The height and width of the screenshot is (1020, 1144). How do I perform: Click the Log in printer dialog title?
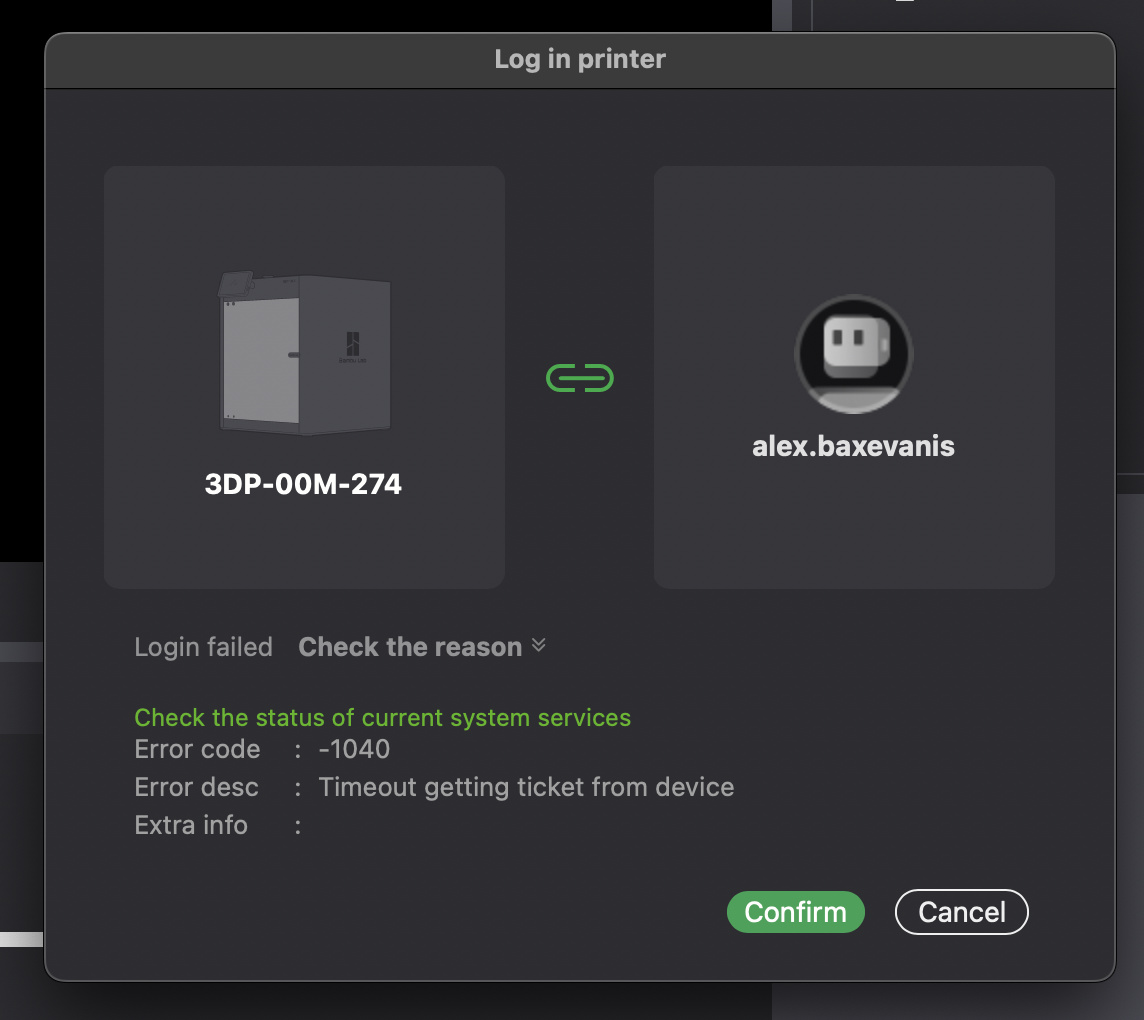[580, 59]
